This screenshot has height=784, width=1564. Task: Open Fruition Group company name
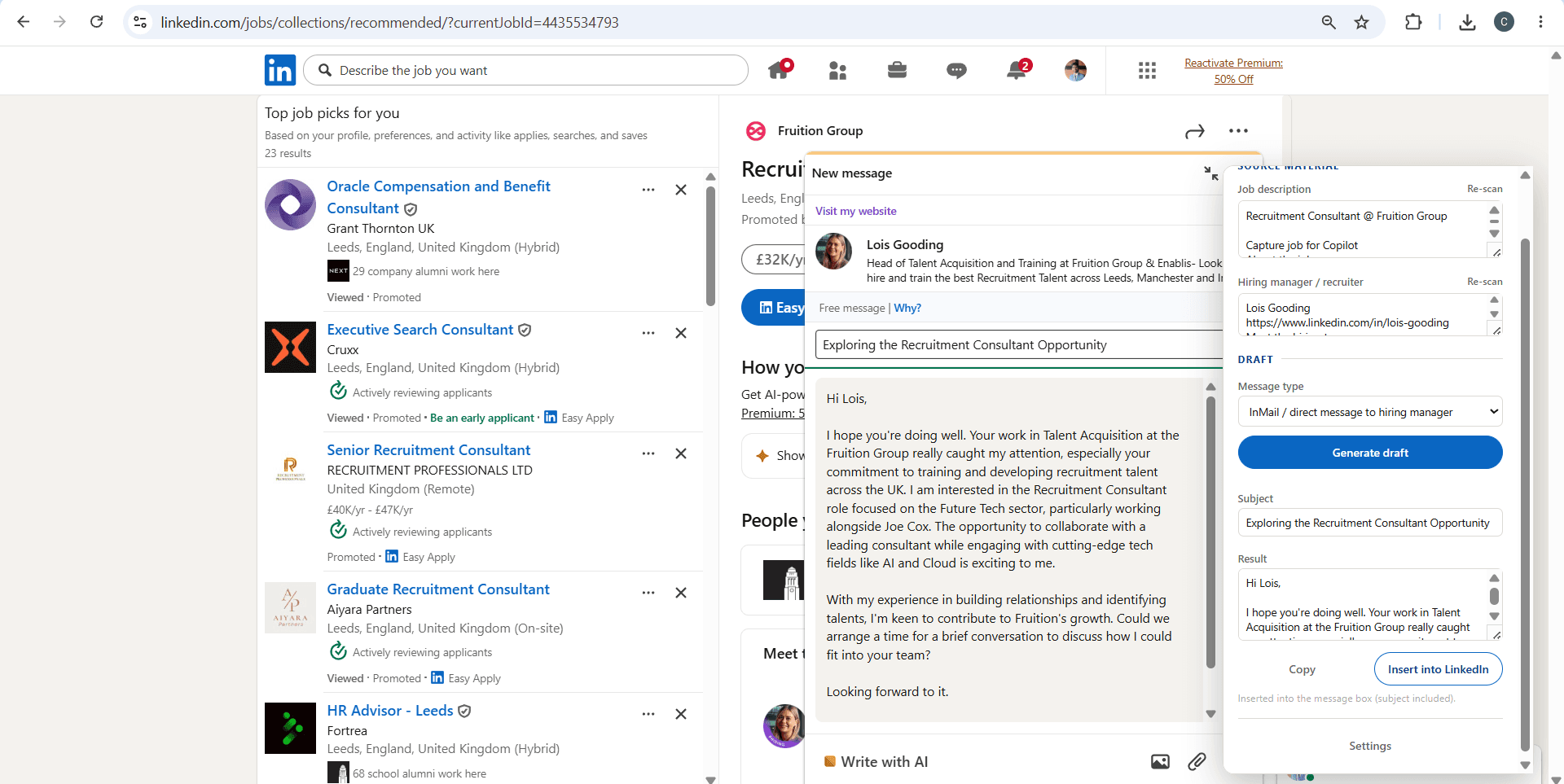[820, 131]
